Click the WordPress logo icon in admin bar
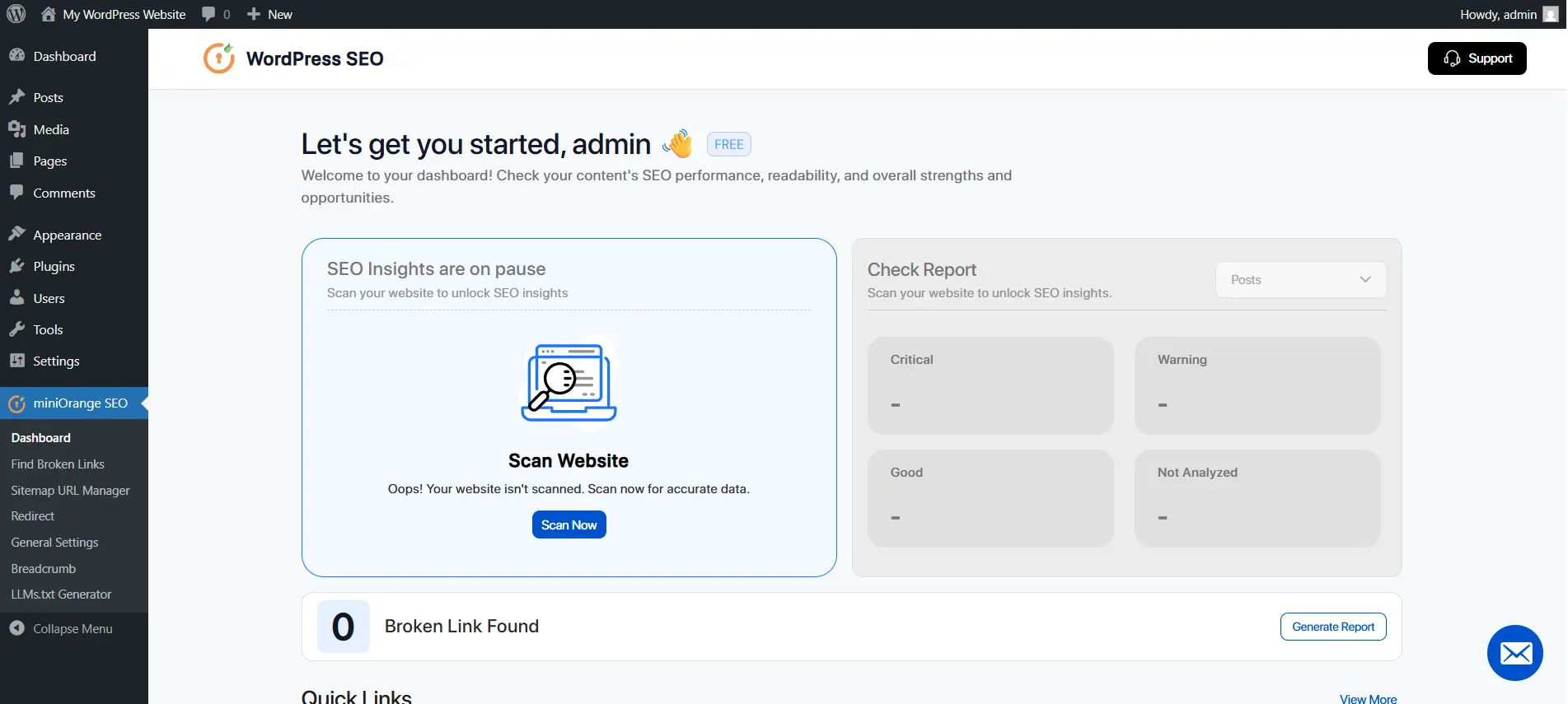 (16, 14)
